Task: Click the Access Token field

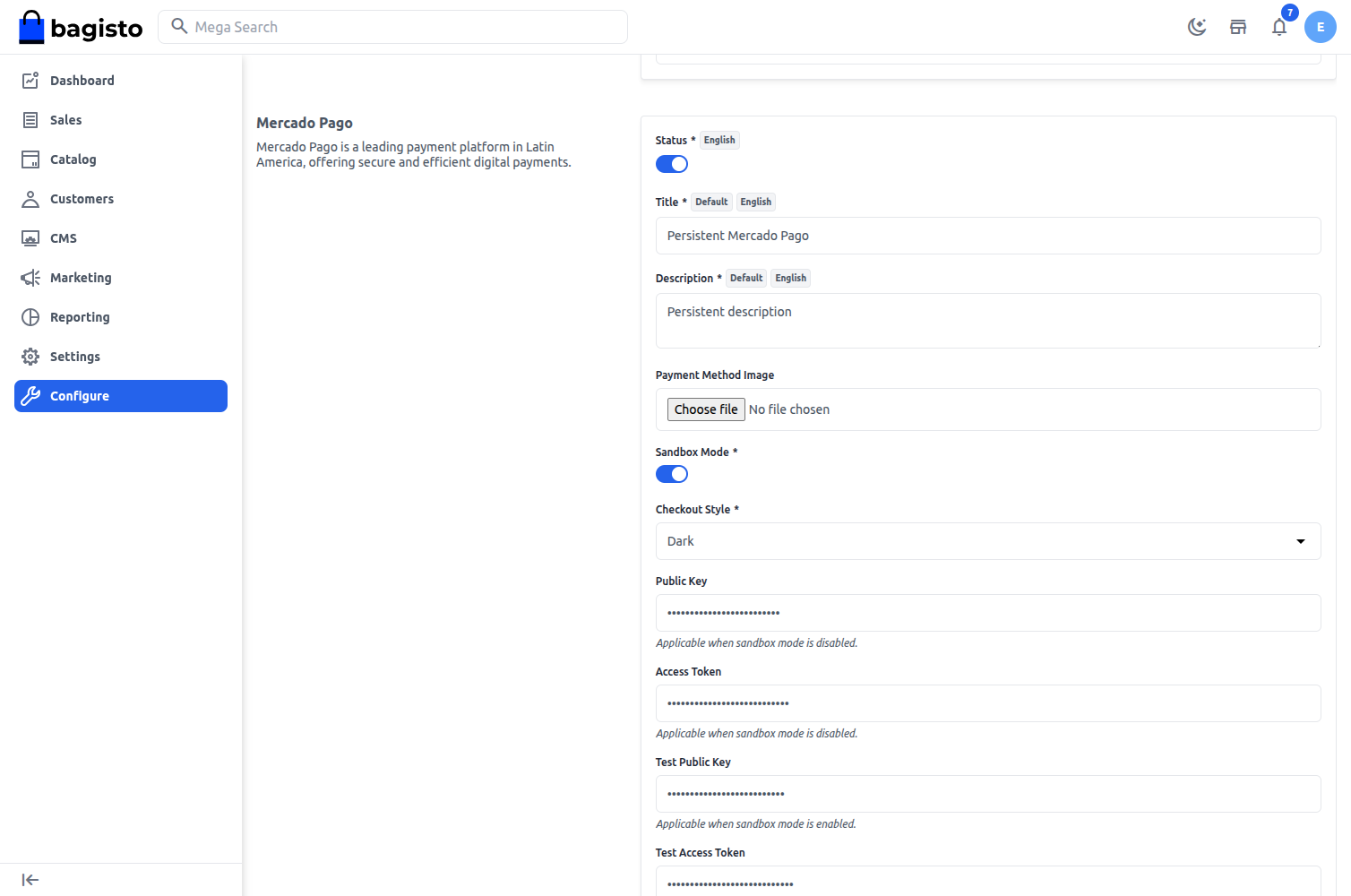Action: tap(988, 703)
